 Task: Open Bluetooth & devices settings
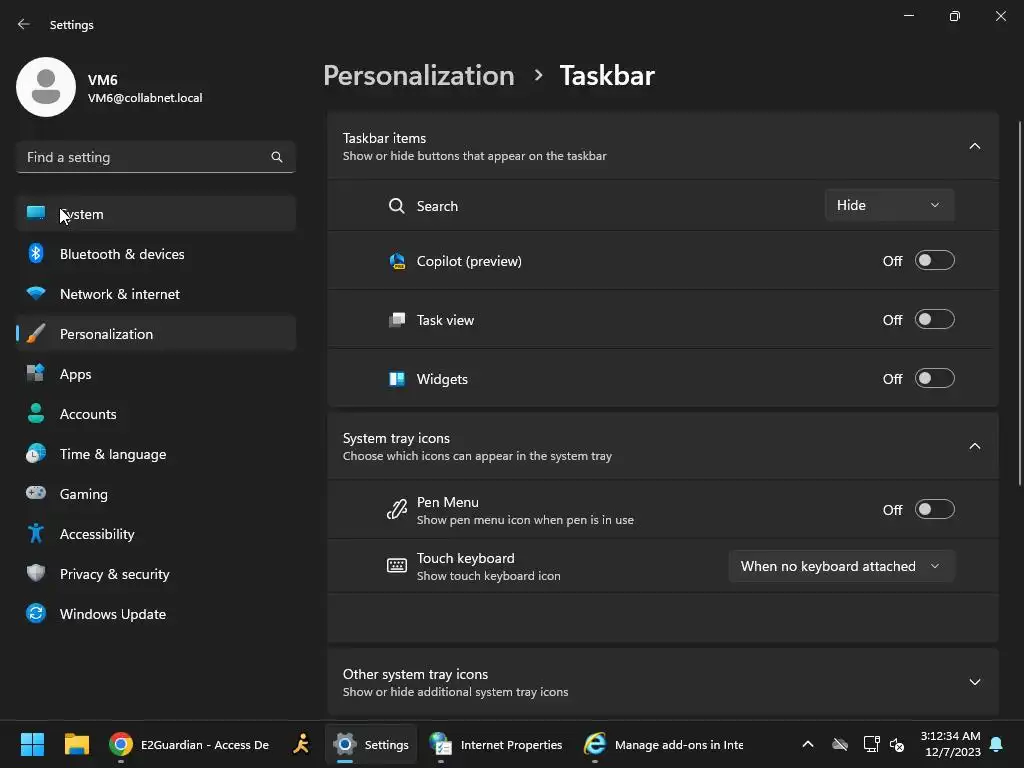click(121, 254)
